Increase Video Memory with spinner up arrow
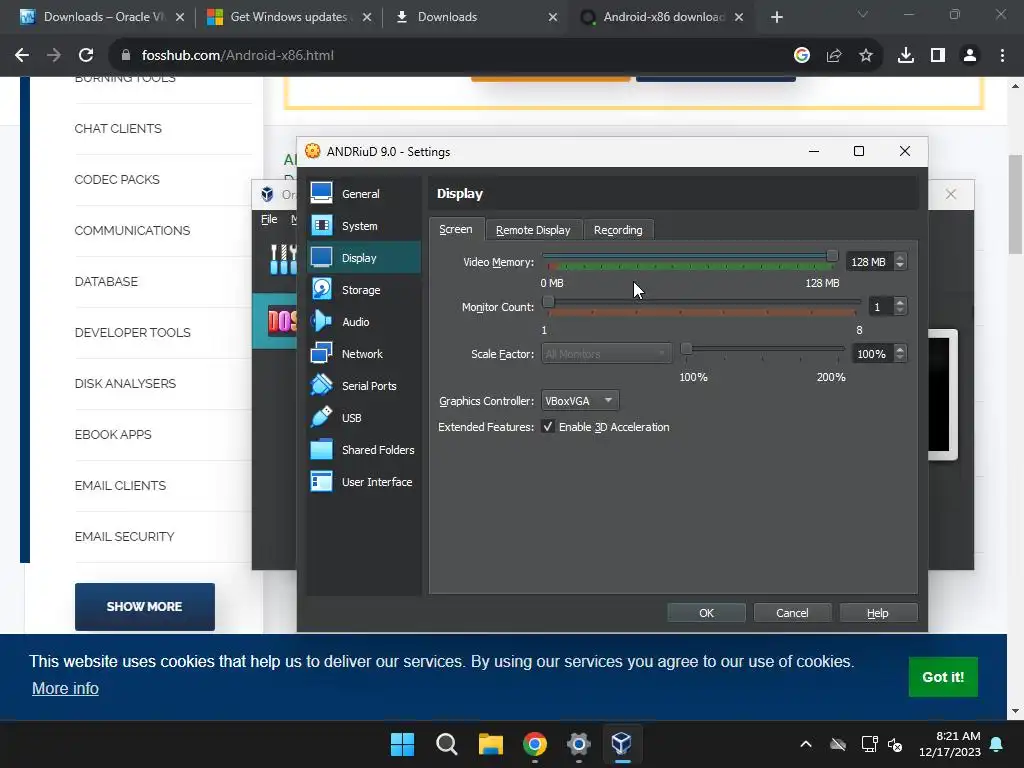The height and width of the screenshot is (768, 1024). [900, 257]
